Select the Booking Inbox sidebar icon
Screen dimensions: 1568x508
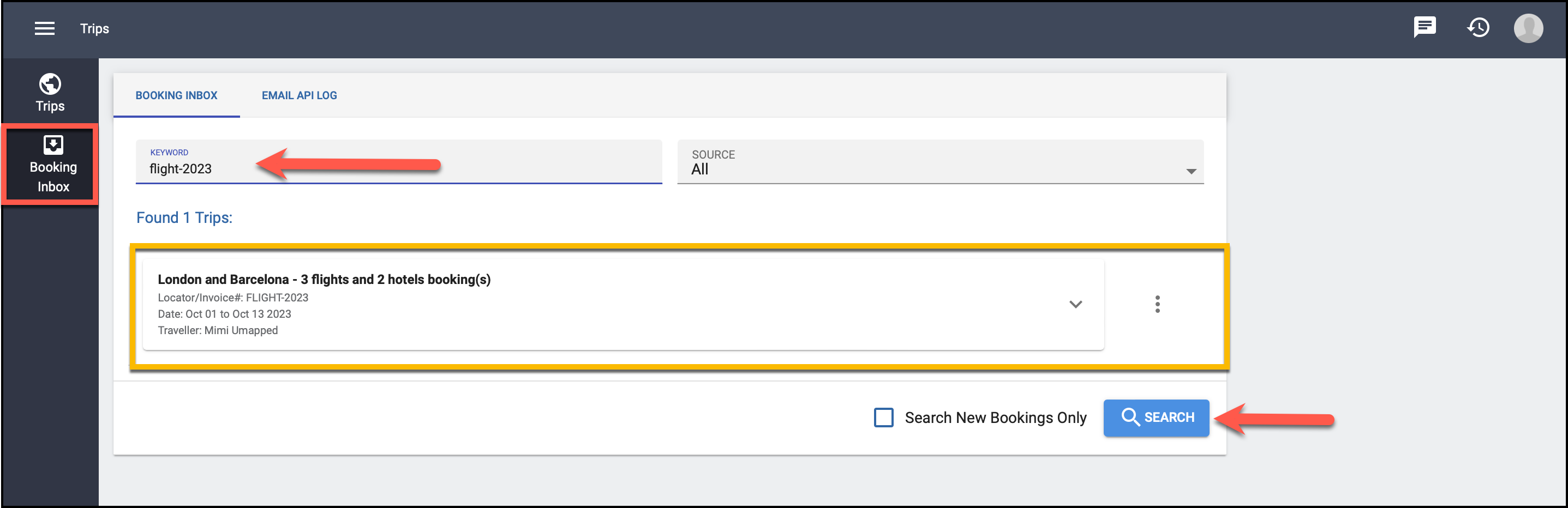click(x=53, y=145)
